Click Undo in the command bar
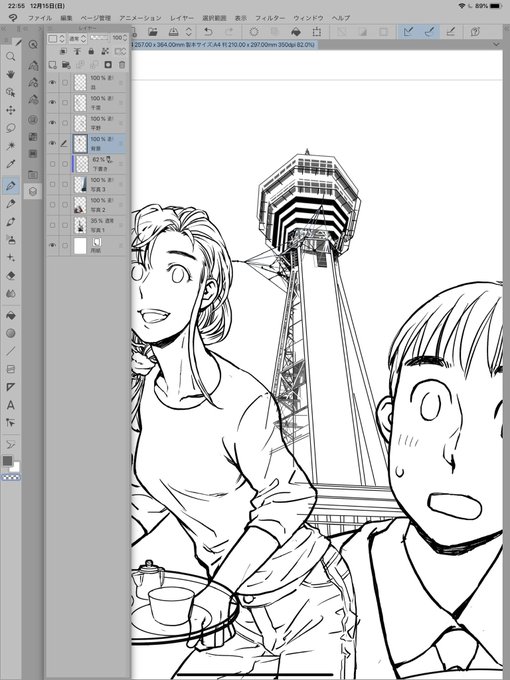This screenshot has width=510, height=680. (x=209, y=32)
